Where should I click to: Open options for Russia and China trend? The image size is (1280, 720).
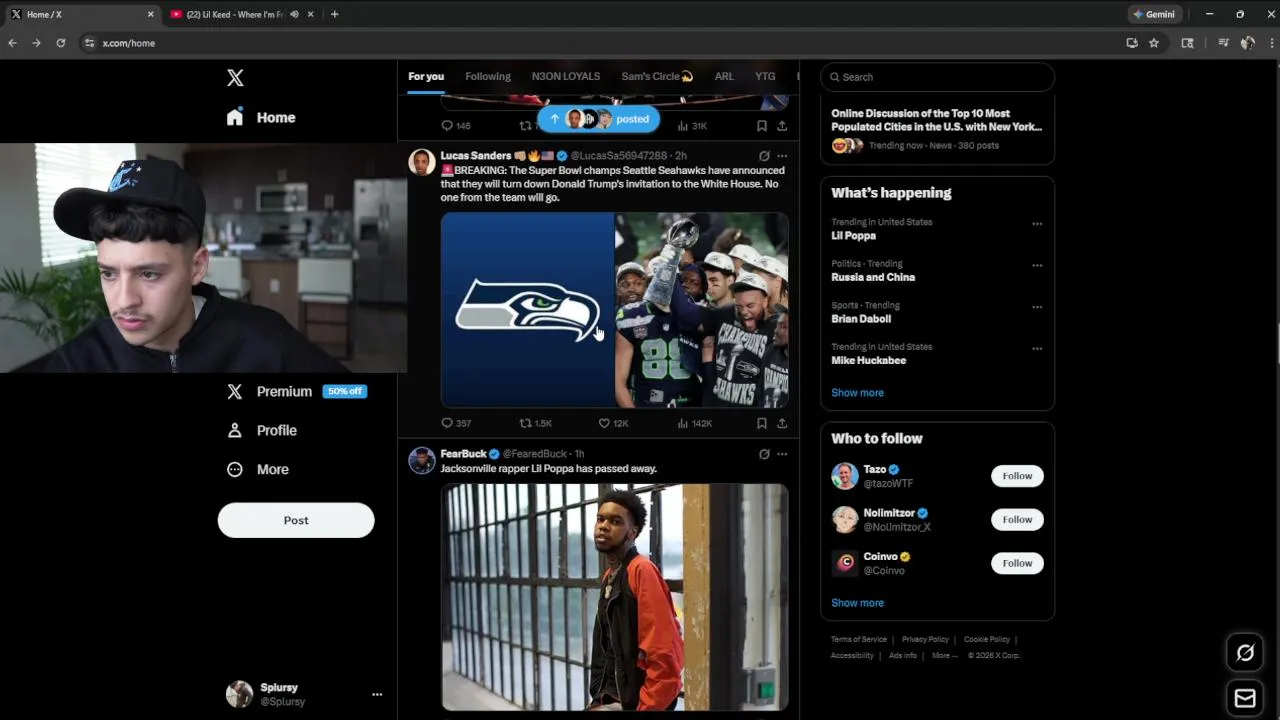[x=1037, y=266]
